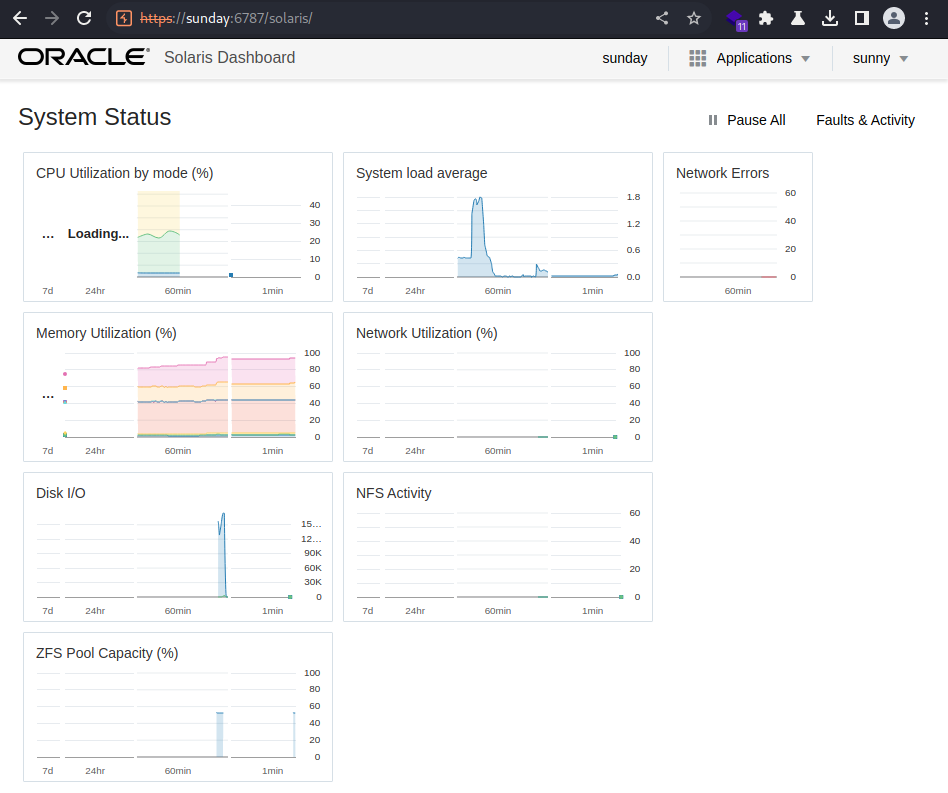948x793 pixels.
Task: Open the browser profile avatar
Action: pyautogui.click(x=894, y=18)
